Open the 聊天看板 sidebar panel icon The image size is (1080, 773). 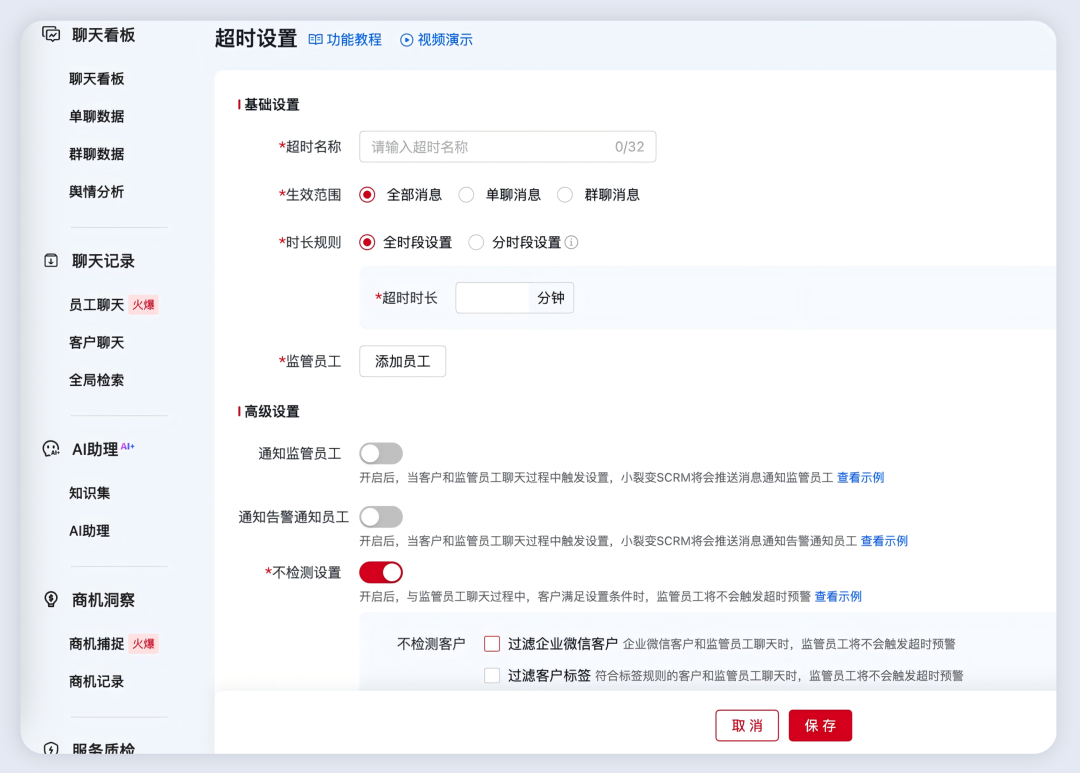point(49,34)
